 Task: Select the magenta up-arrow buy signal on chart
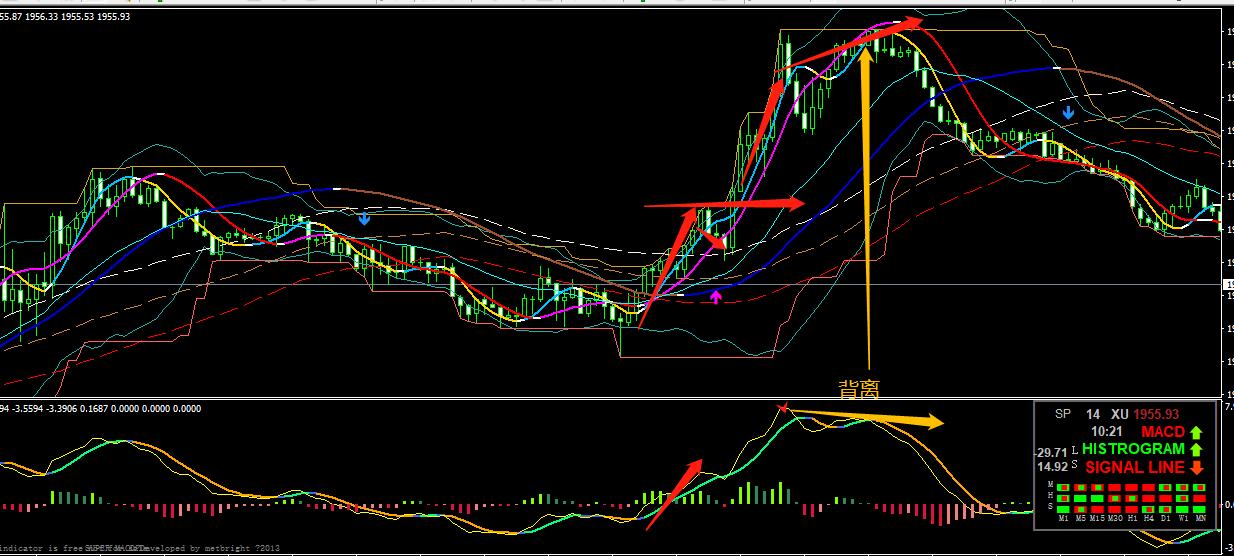coord(715,296)
